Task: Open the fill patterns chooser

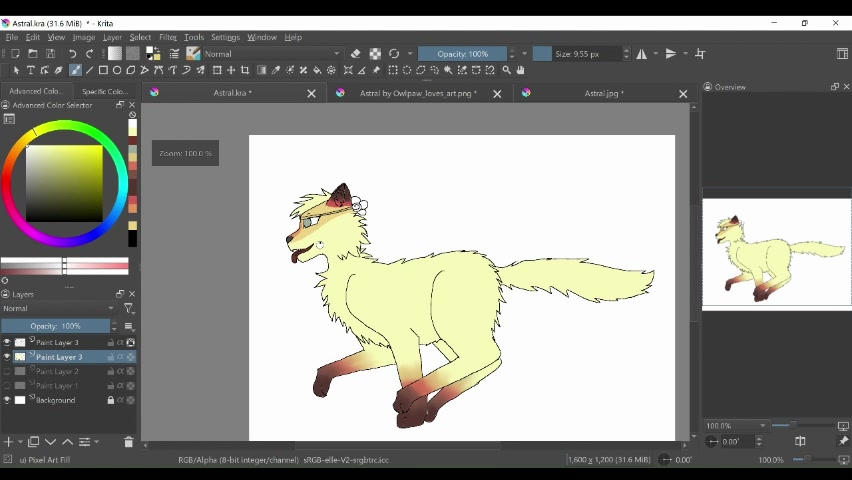Action: click(x=133, y=53)
